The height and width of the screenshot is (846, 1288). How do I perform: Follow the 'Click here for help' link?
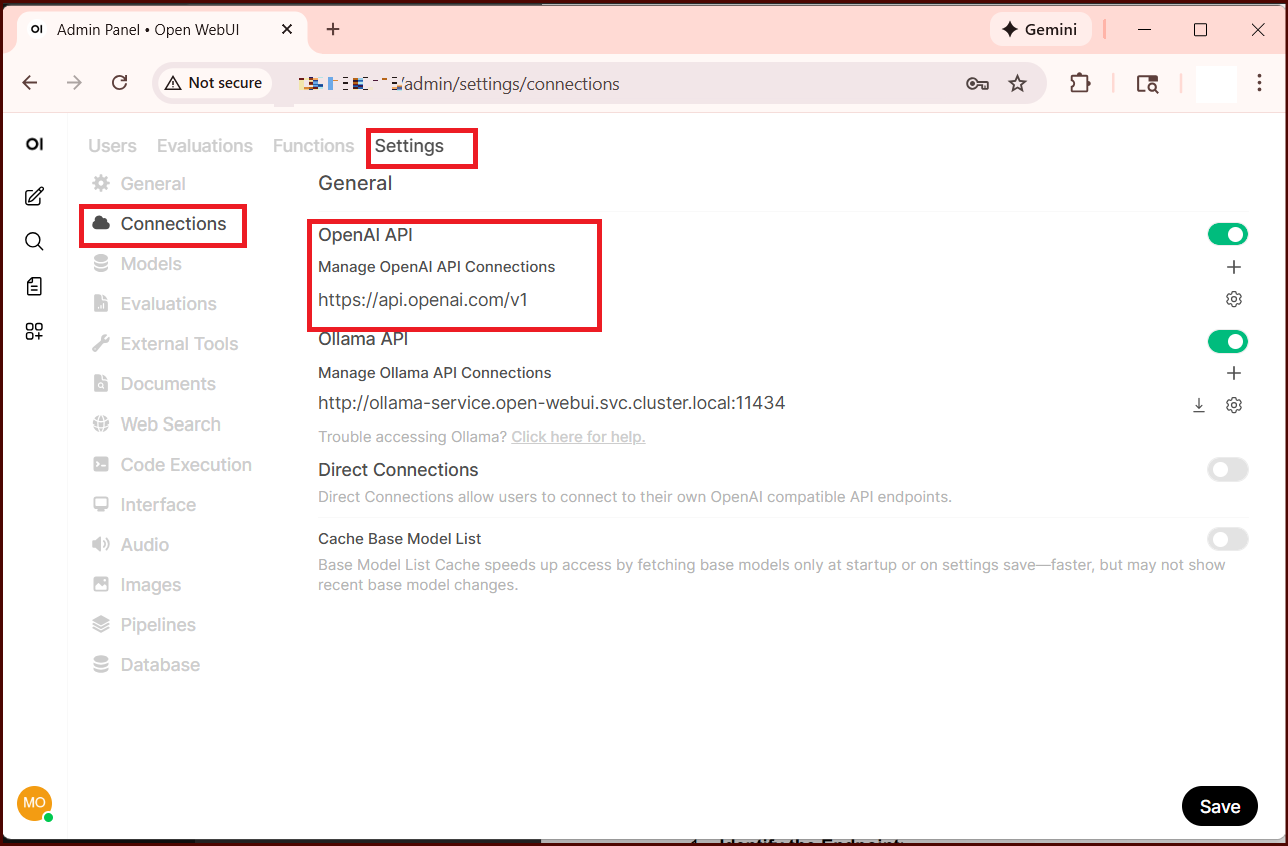tap(578, 437)
